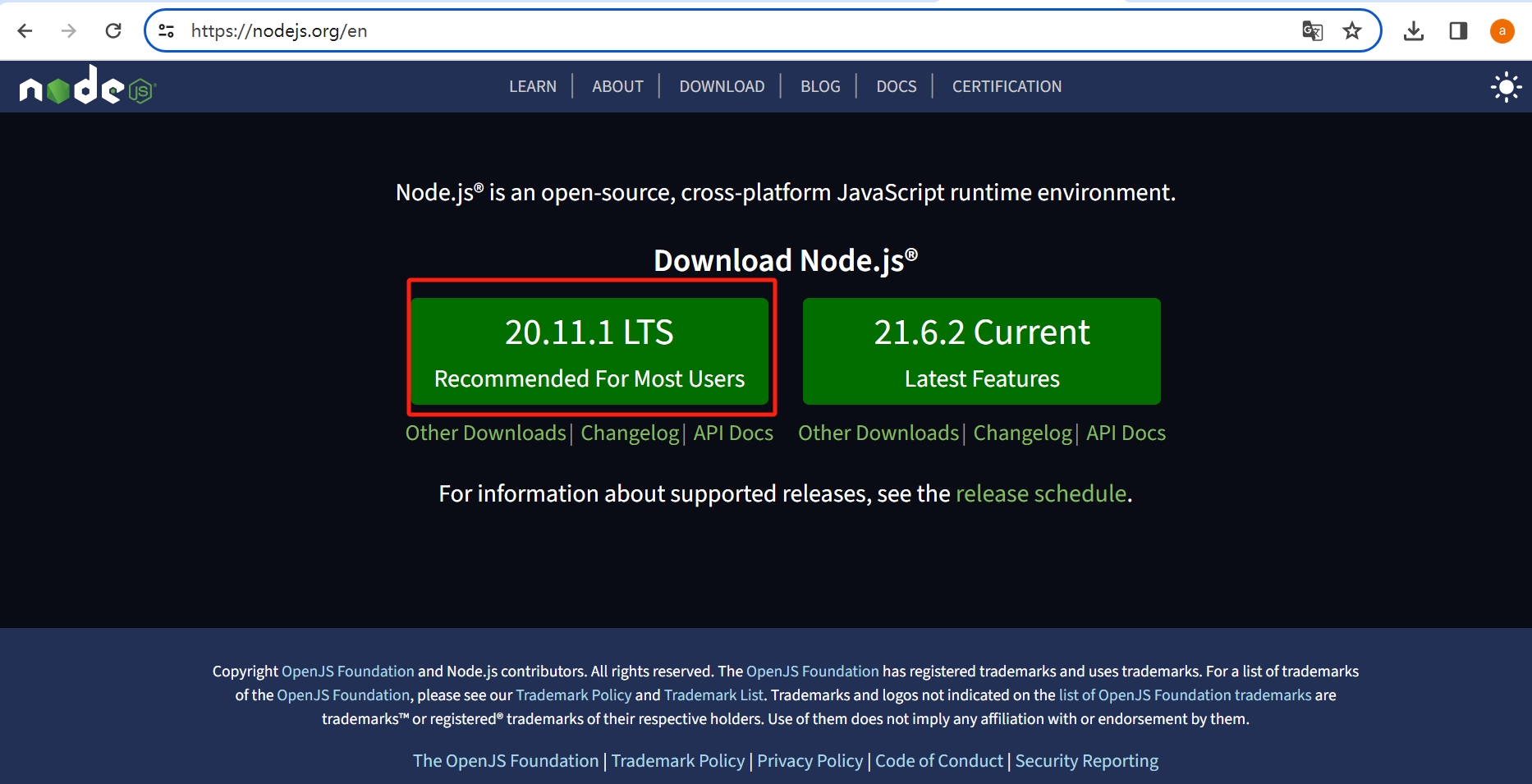This screenshot has width=1532, height=784.
Task: Open the DOWNLOAD menu item
Action: pyautogui.click(x=722, y=86)
